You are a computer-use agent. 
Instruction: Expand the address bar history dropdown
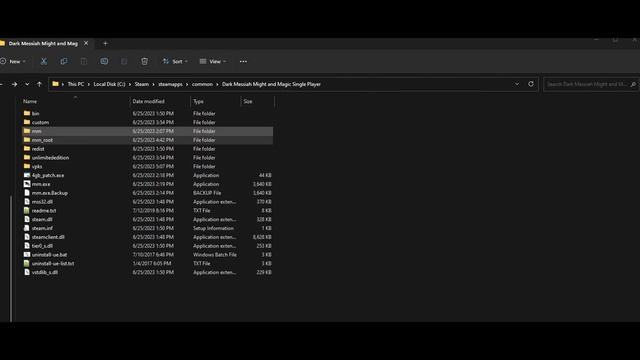[x=517, y=84]
